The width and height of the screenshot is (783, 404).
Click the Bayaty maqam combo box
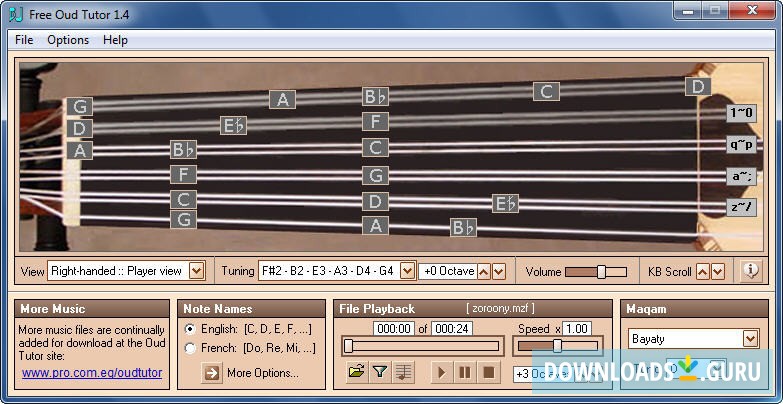click(x=694, y=339)
